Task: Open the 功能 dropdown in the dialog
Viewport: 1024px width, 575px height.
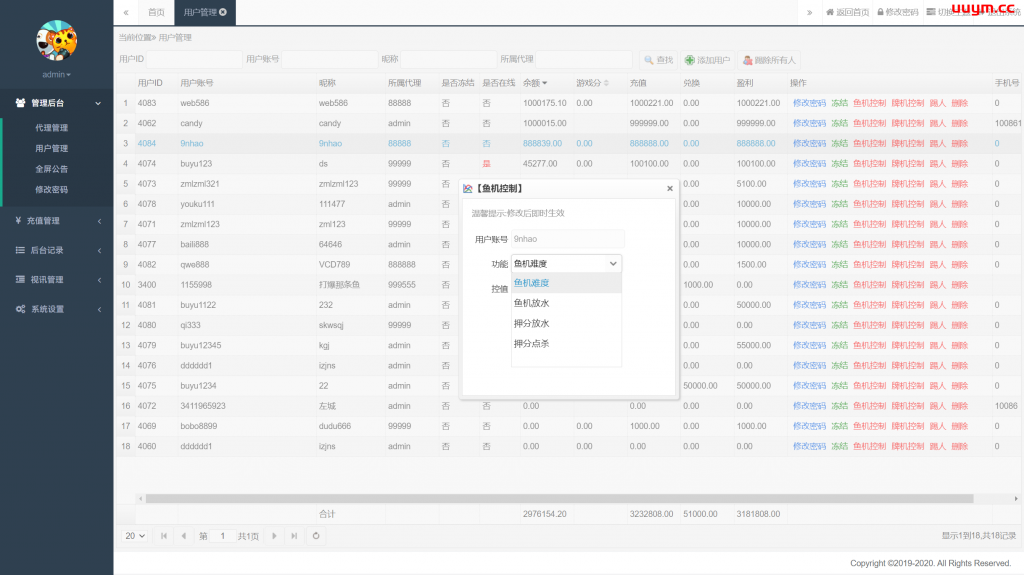Action: pos(566,263)
